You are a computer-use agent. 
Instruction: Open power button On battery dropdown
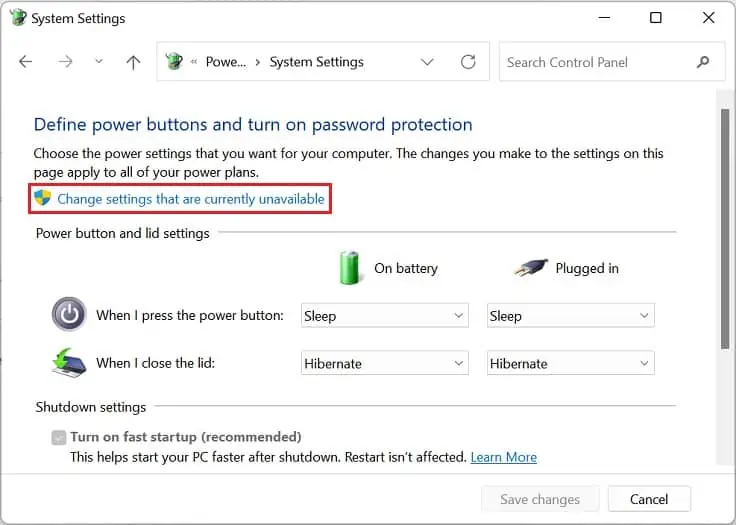click(x=385, y=316)
